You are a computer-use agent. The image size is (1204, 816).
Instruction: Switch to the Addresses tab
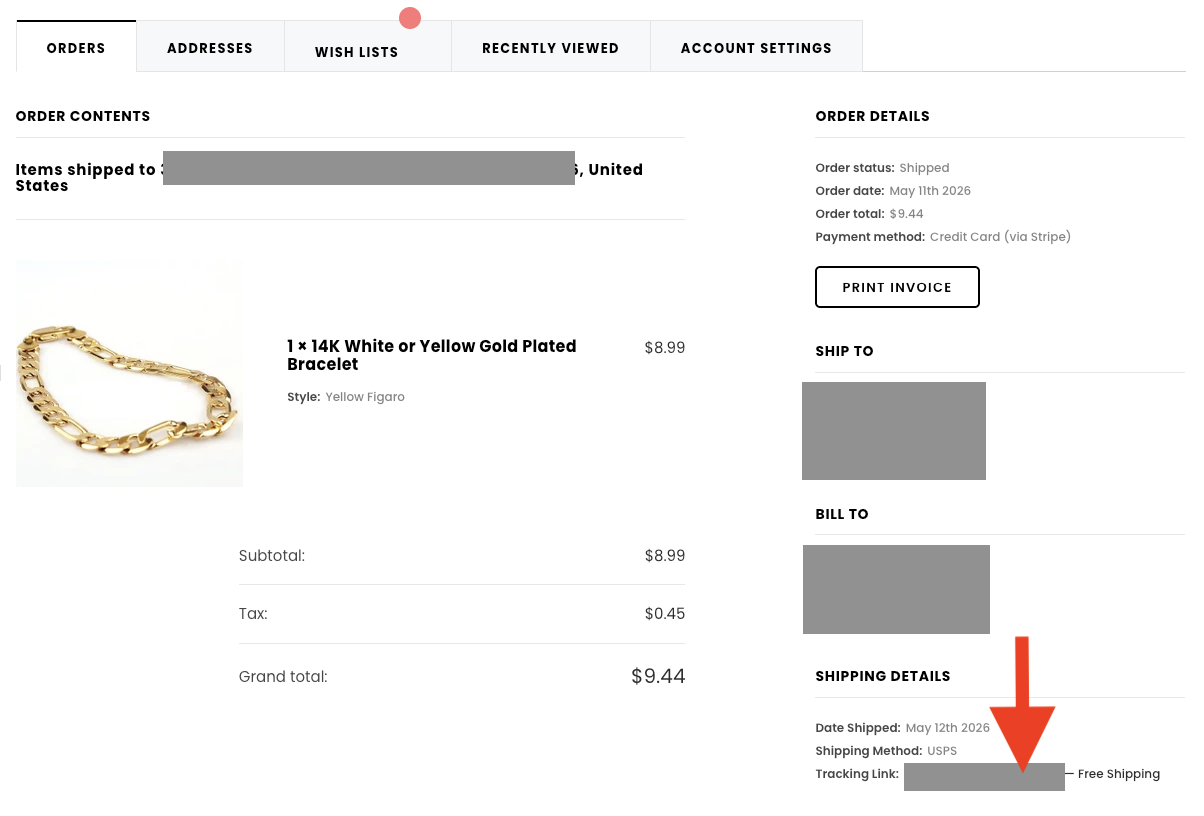click(x=210, y=47)
